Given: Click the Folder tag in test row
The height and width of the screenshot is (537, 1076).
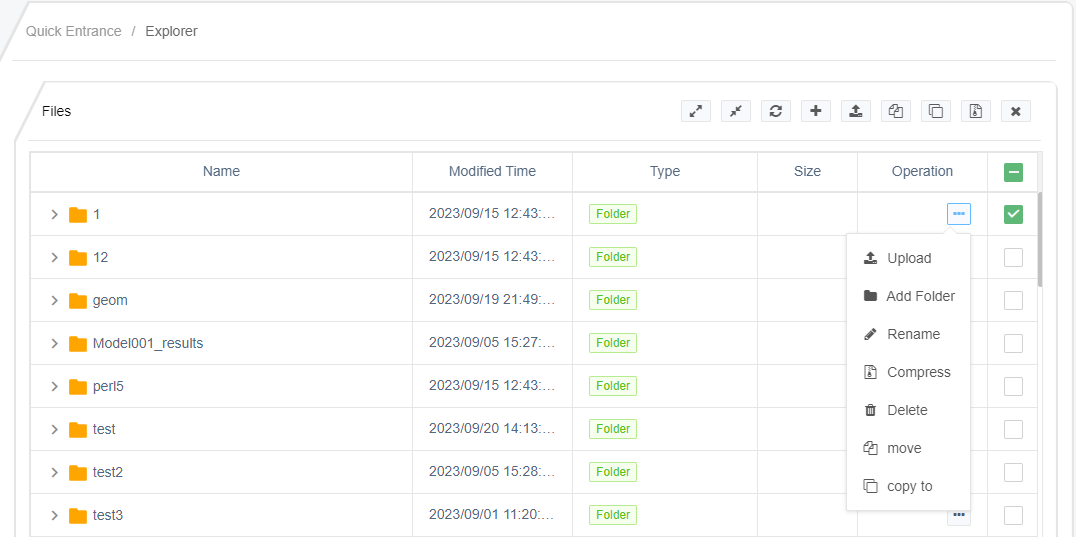Looking at the screenshot, I should click(613, 429).
